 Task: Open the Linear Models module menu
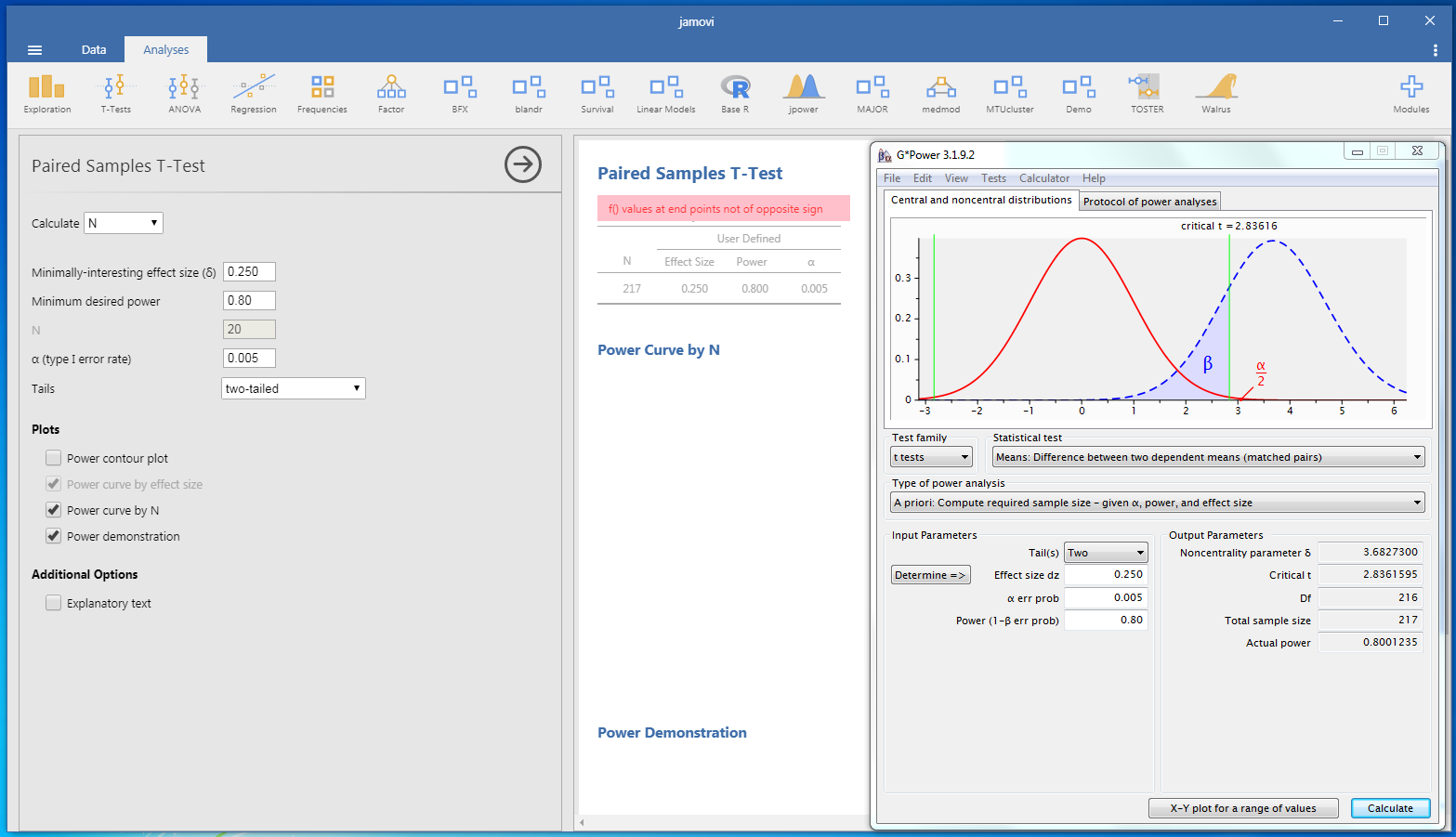pos(665,95)
